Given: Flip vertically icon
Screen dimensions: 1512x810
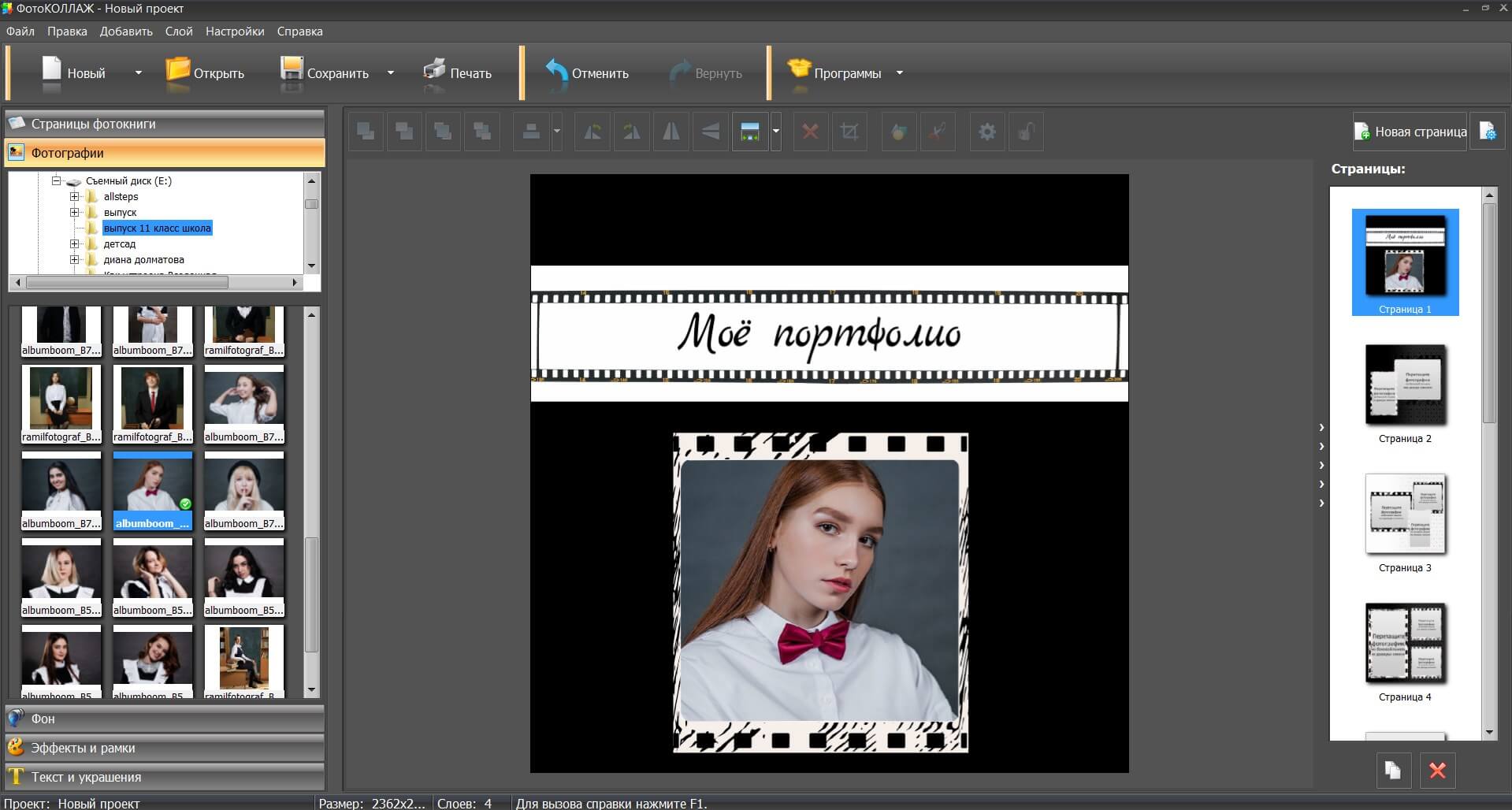Looking at the screenshot, I should [711, 132].
